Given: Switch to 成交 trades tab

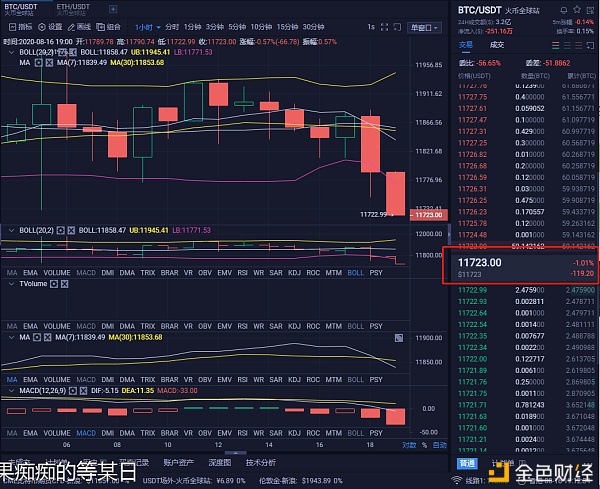Looking at the screenshot, I should tap(497, 45).
